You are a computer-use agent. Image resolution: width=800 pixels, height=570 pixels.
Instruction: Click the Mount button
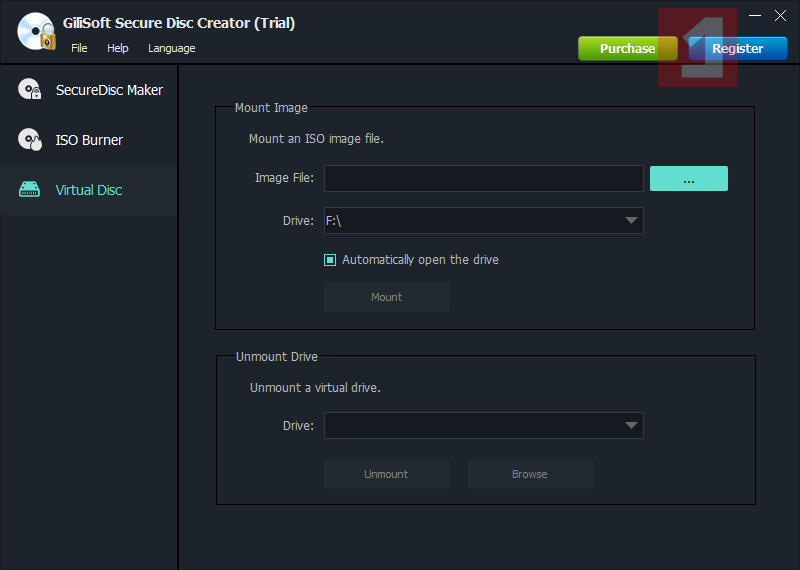(x=387, y=297)
